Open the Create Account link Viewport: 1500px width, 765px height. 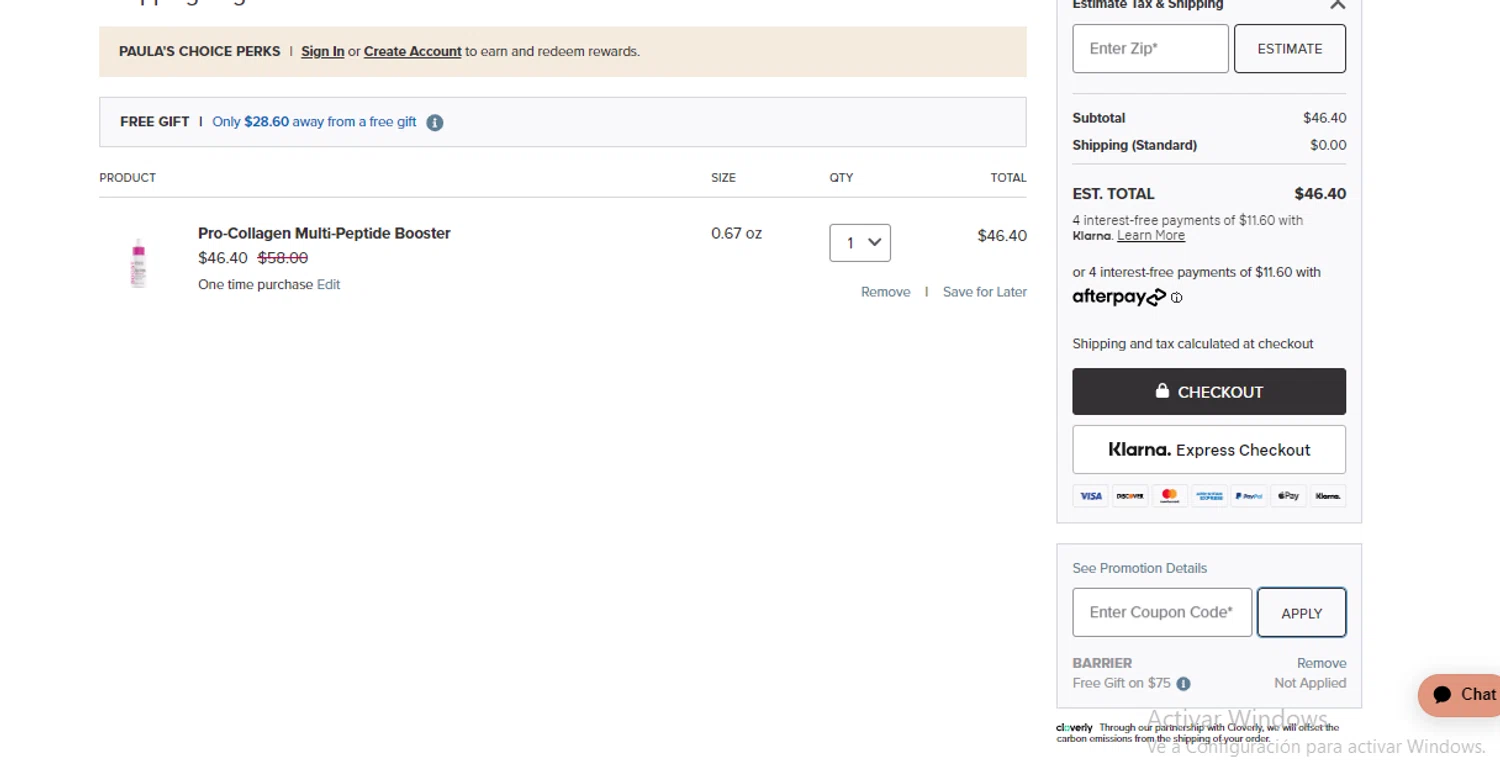(412, 52)
